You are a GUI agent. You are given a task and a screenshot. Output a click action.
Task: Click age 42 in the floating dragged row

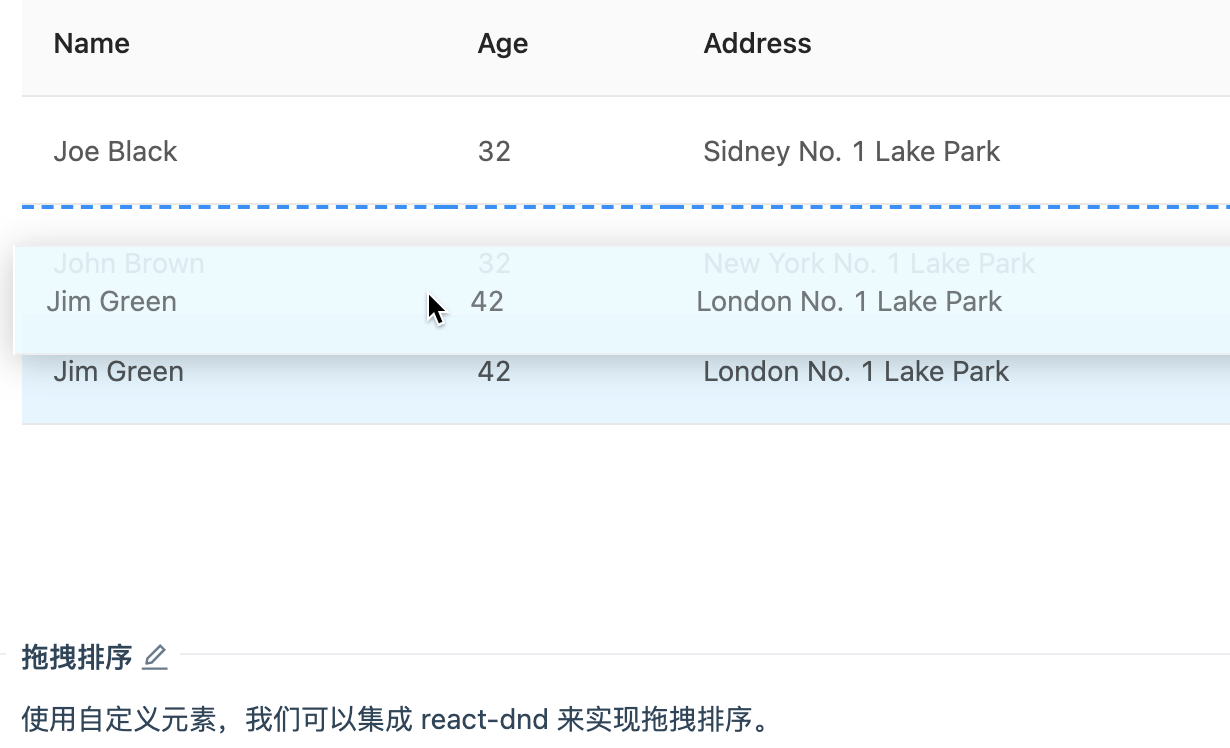487,302
